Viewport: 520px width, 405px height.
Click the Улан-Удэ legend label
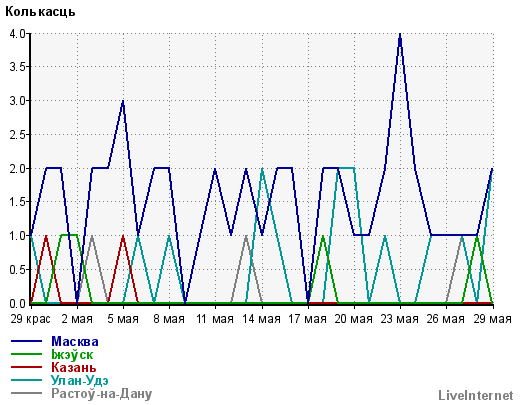click(80, 380)
